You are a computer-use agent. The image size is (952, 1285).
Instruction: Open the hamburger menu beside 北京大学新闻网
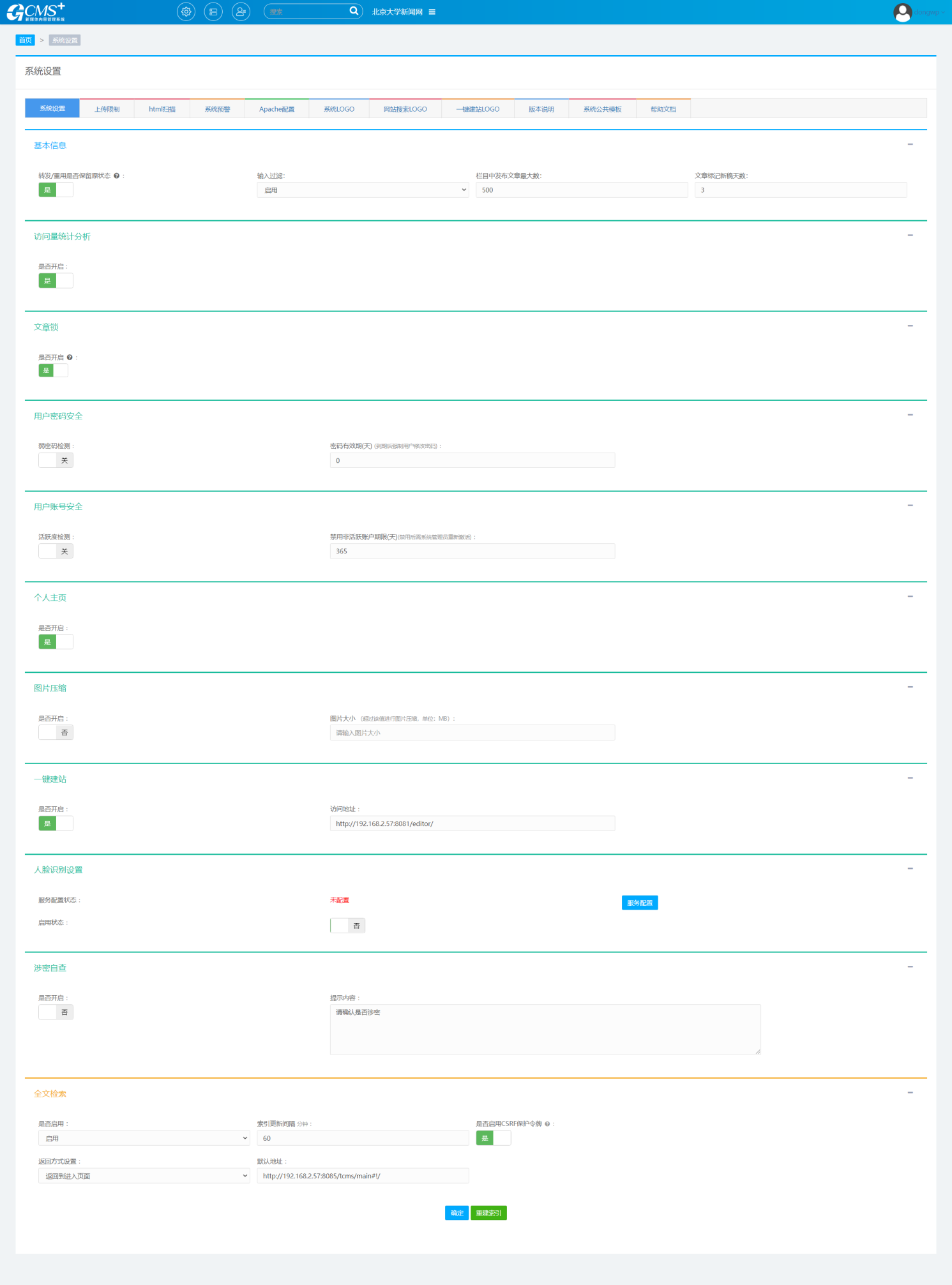432,12
